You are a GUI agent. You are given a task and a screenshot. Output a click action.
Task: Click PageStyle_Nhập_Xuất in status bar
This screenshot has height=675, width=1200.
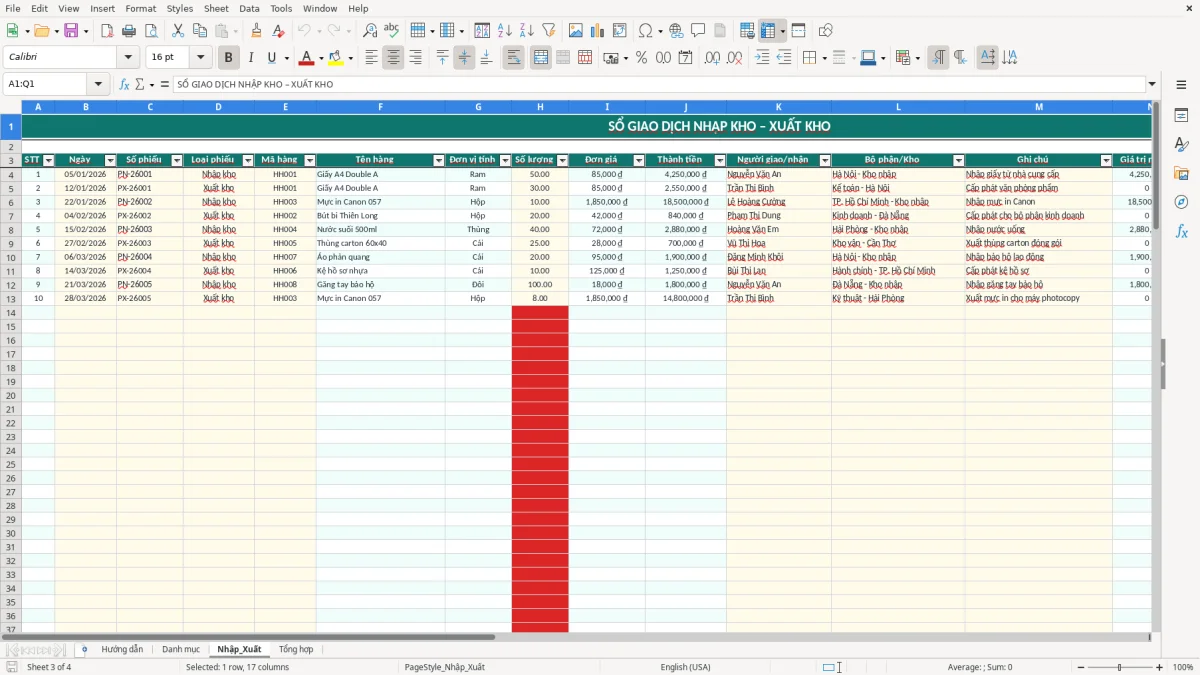(445, 667)
